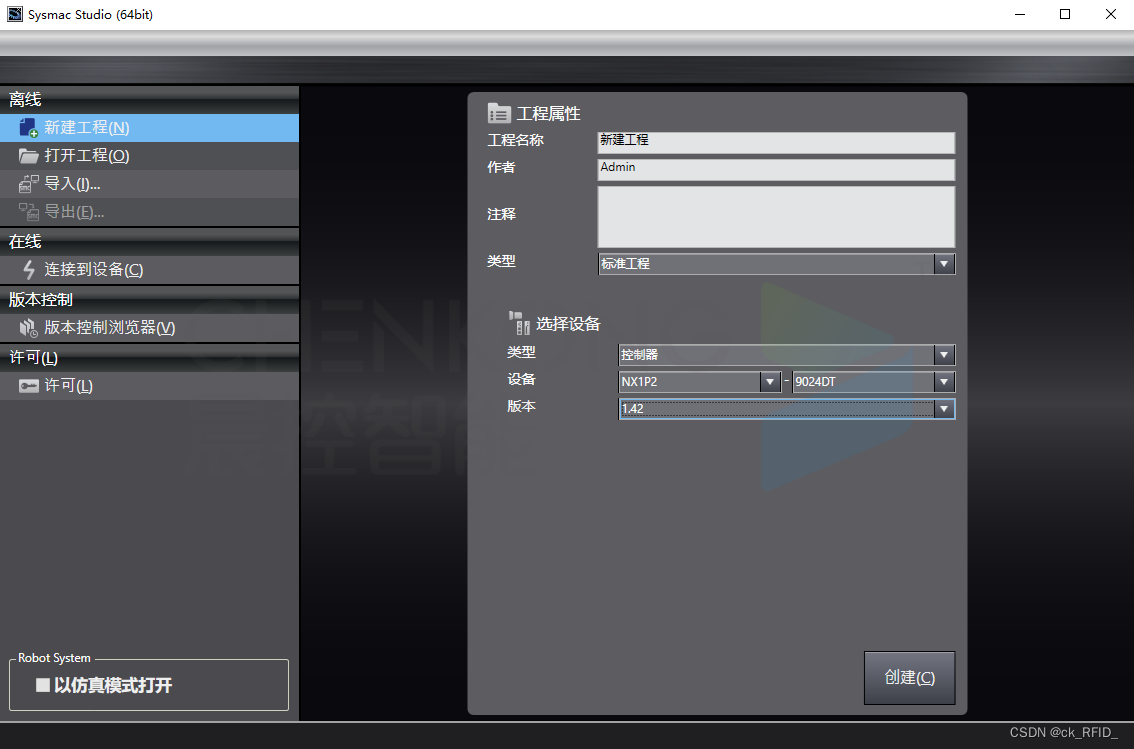Open 连接到设备(C) under online section

click(149, 270)
